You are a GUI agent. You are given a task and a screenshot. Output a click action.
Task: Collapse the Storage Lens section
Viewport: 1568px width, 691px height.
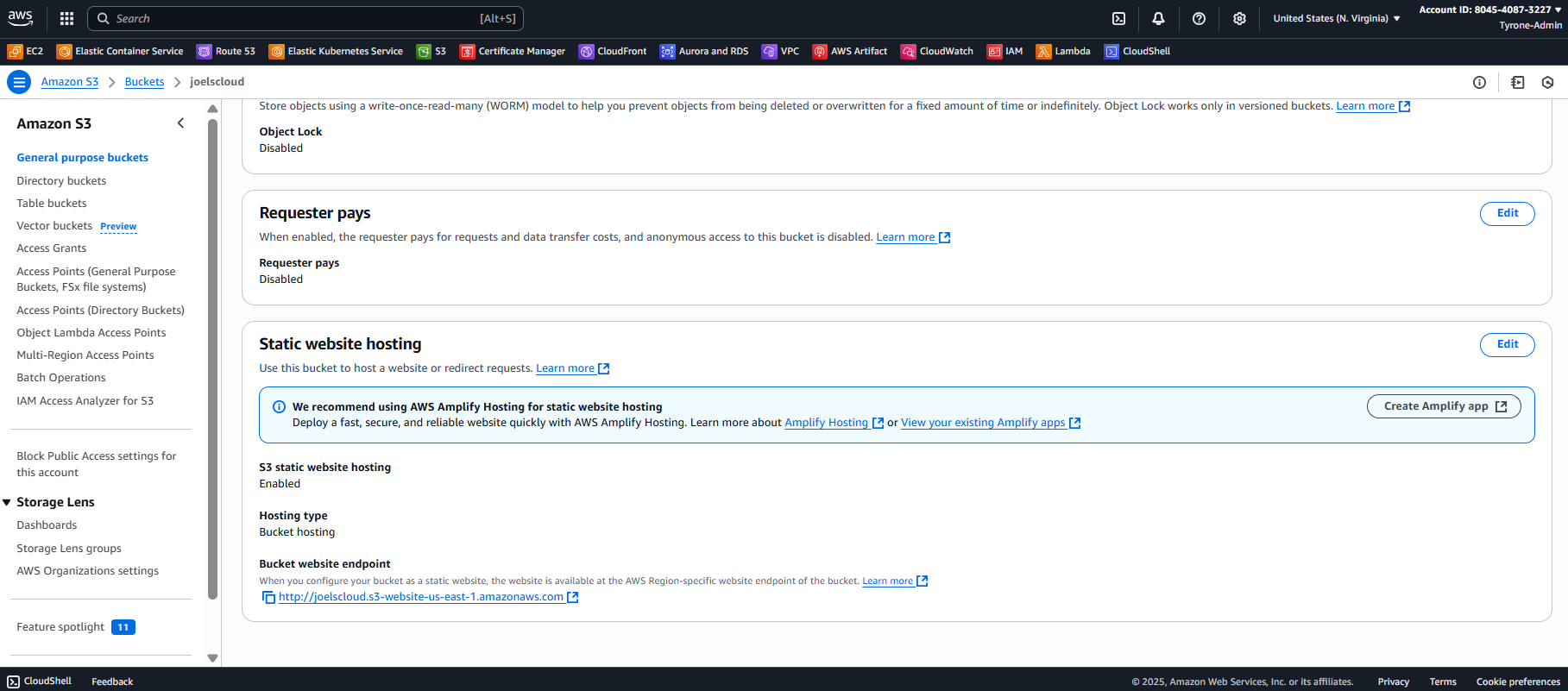(7, 502)
